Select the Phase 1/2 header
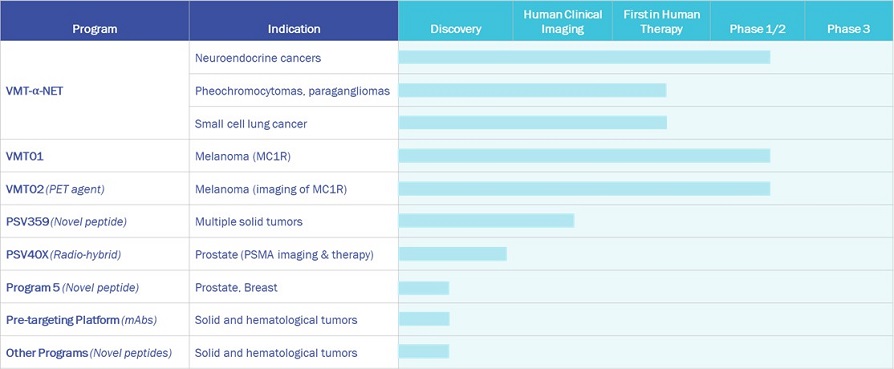The width and height of the screenshot is (894, 369). (x=758, y=29)
